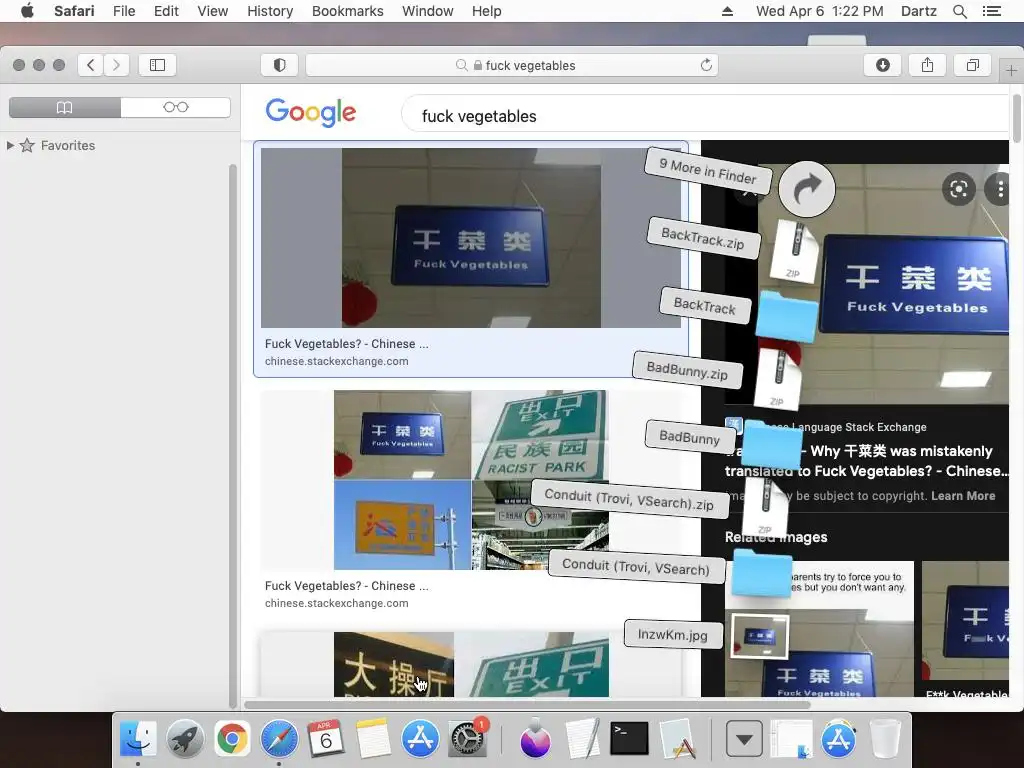Click the Google logo
1024x768 pixels.
[311, 112]
